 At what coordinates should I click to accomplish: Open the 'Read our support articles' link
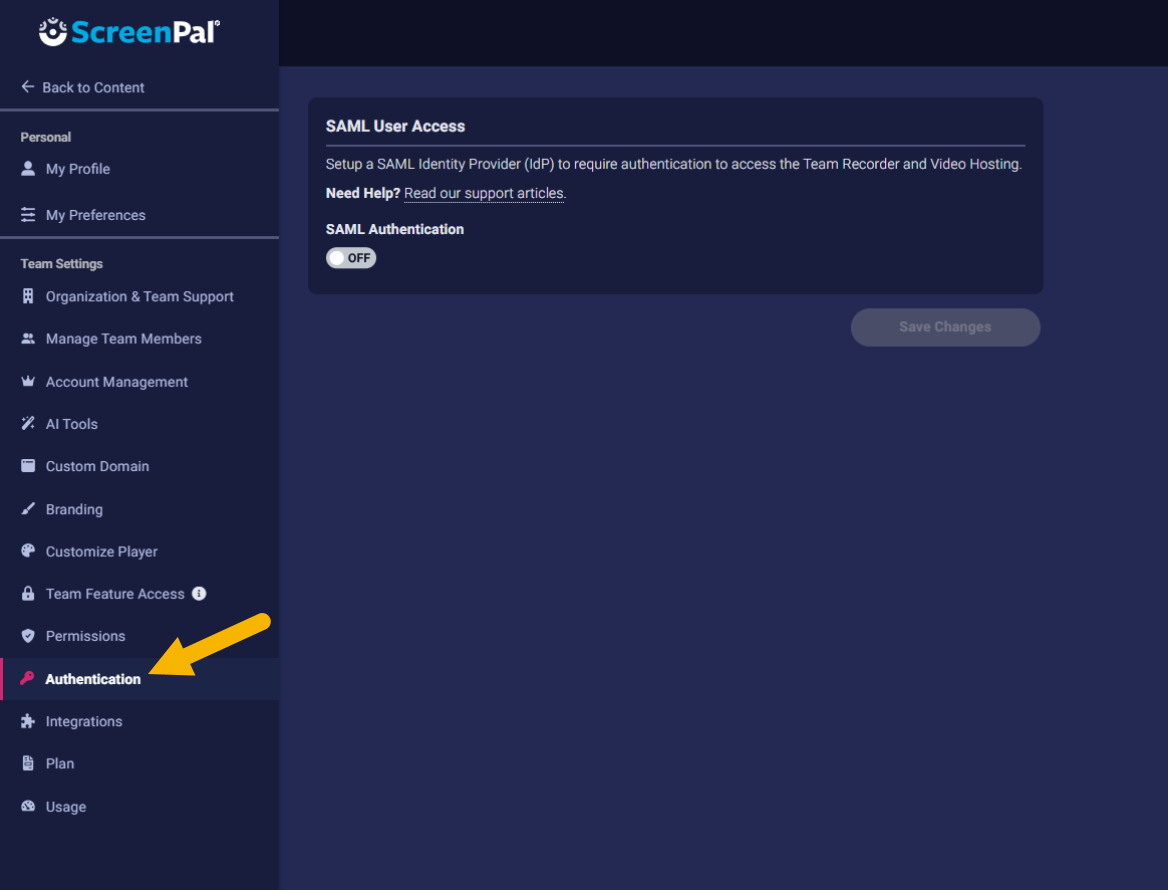[484, 194]
